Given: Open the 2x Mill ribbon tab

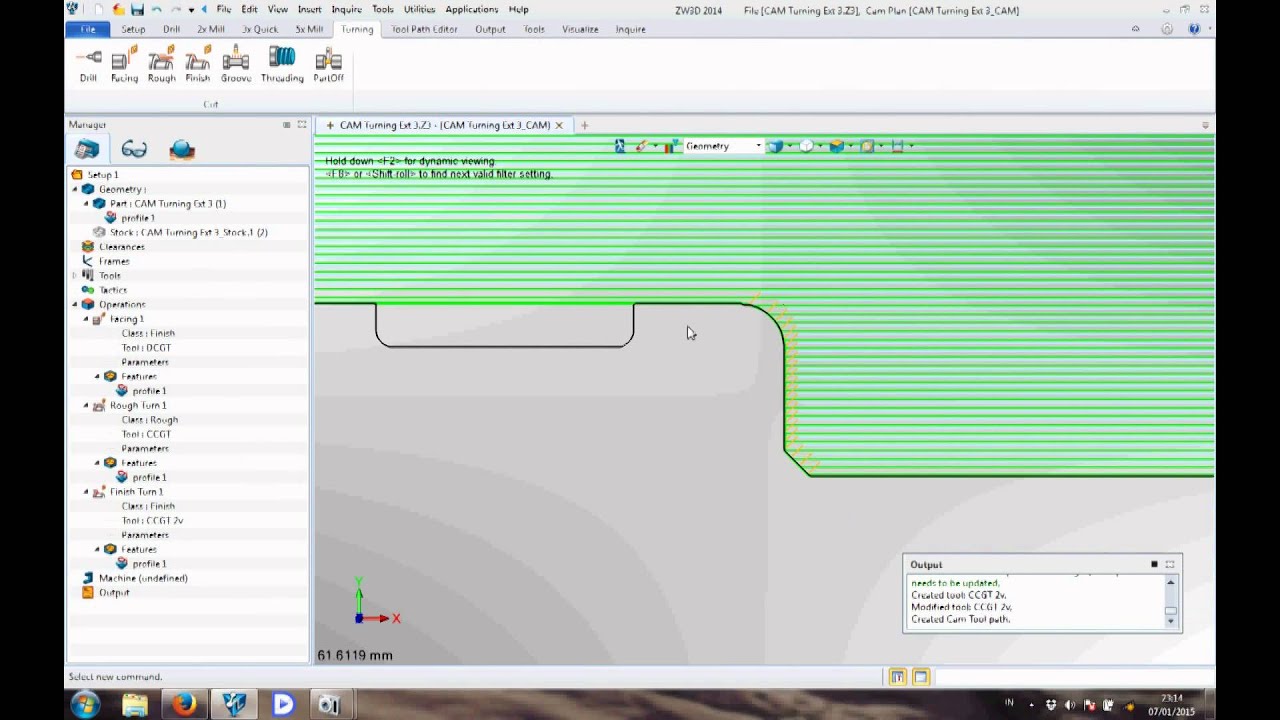Looking at the screenshot, I should point(210,29).
